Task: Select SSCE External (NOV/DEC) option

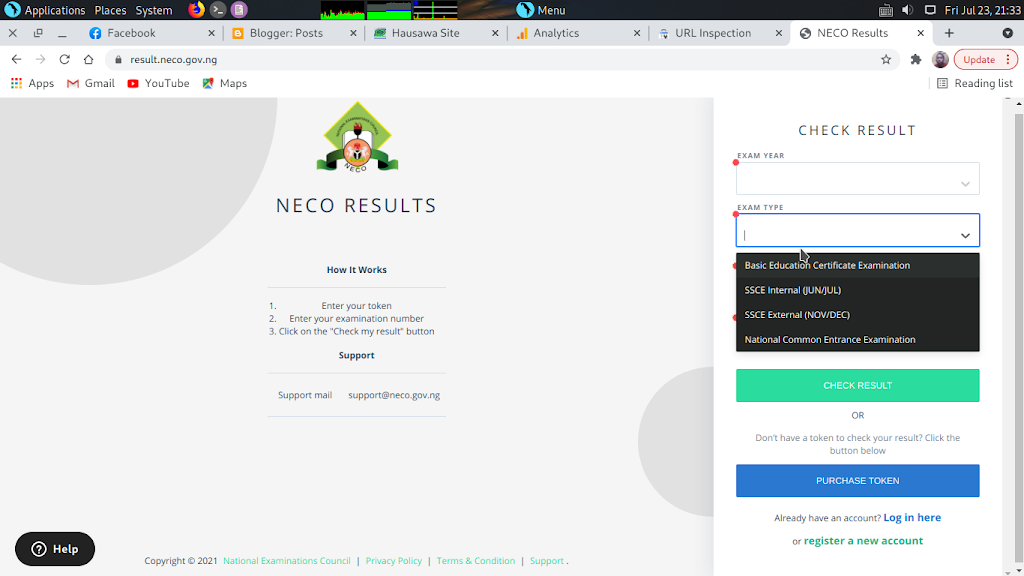Action: pos(857,315)
